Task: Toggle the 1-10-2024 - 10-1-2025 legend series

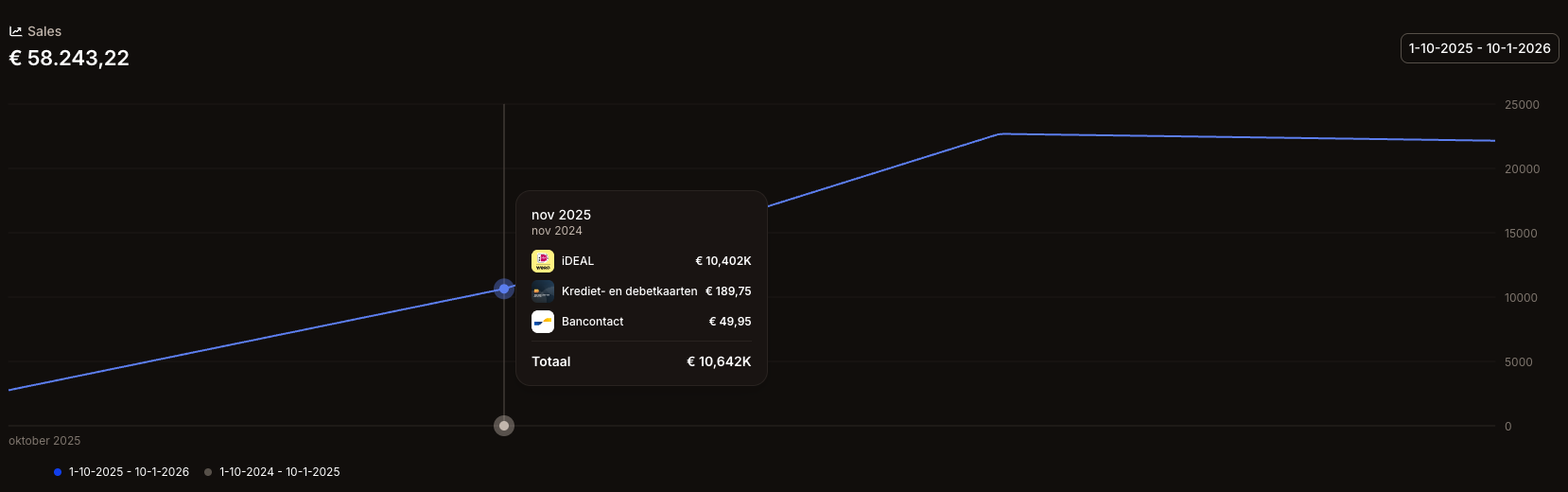Action: [279, 472]
